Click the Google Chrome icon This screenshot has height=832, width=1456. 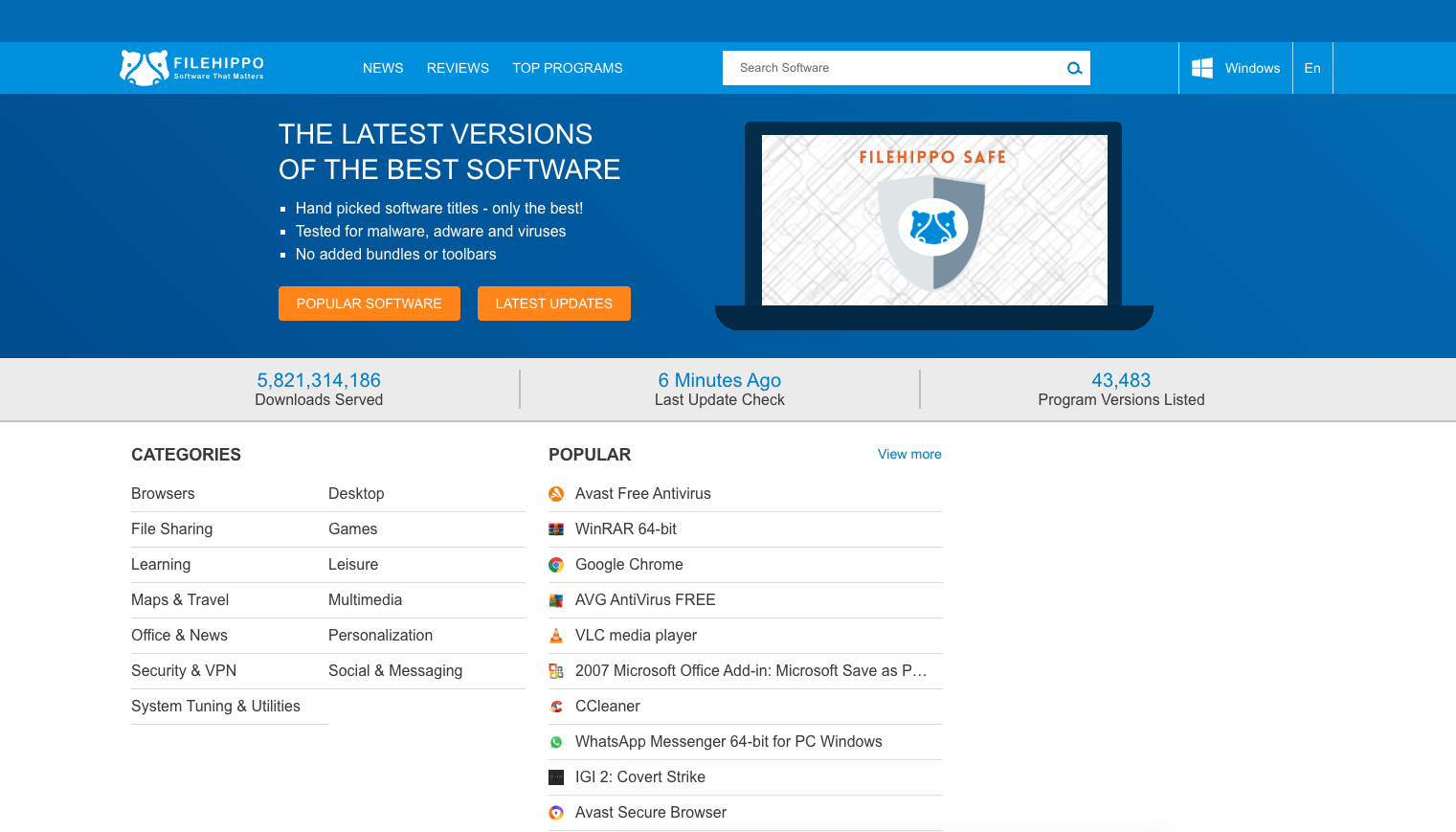[x=556, y=565]
